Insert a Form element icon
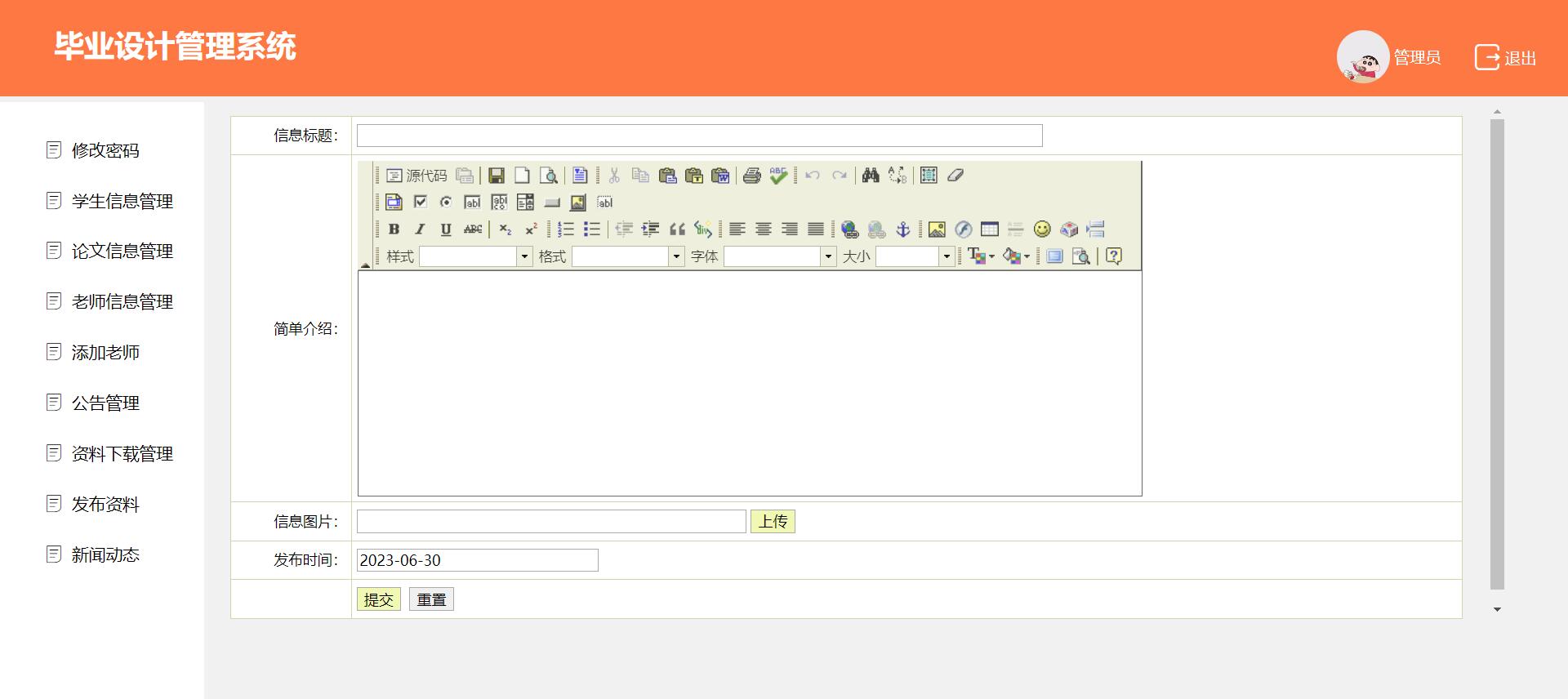The height and width of the screenshot is (699, 1568). click(x=394, y=203)
